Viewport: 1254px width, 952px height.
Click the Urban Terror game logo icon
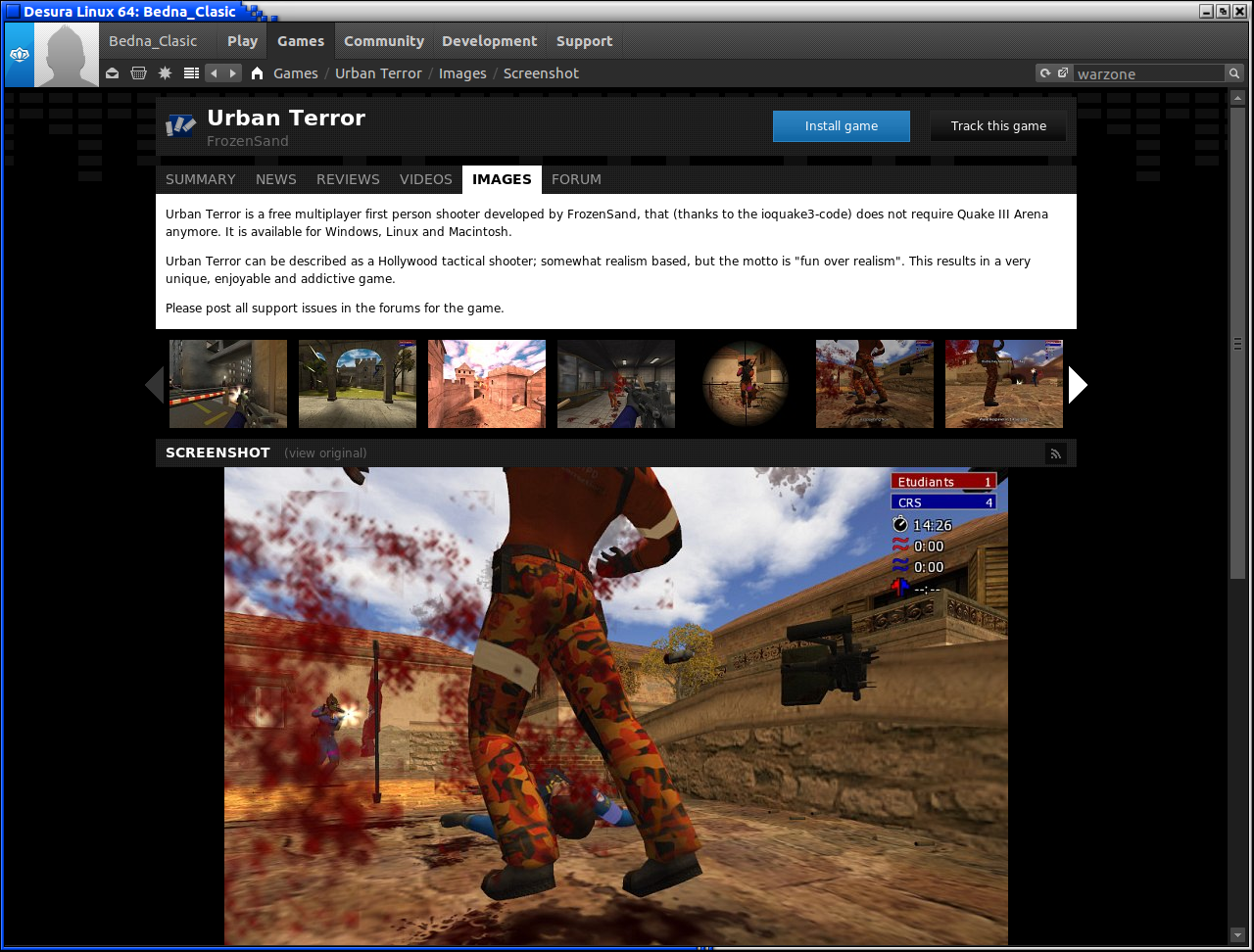coord(181,125)
